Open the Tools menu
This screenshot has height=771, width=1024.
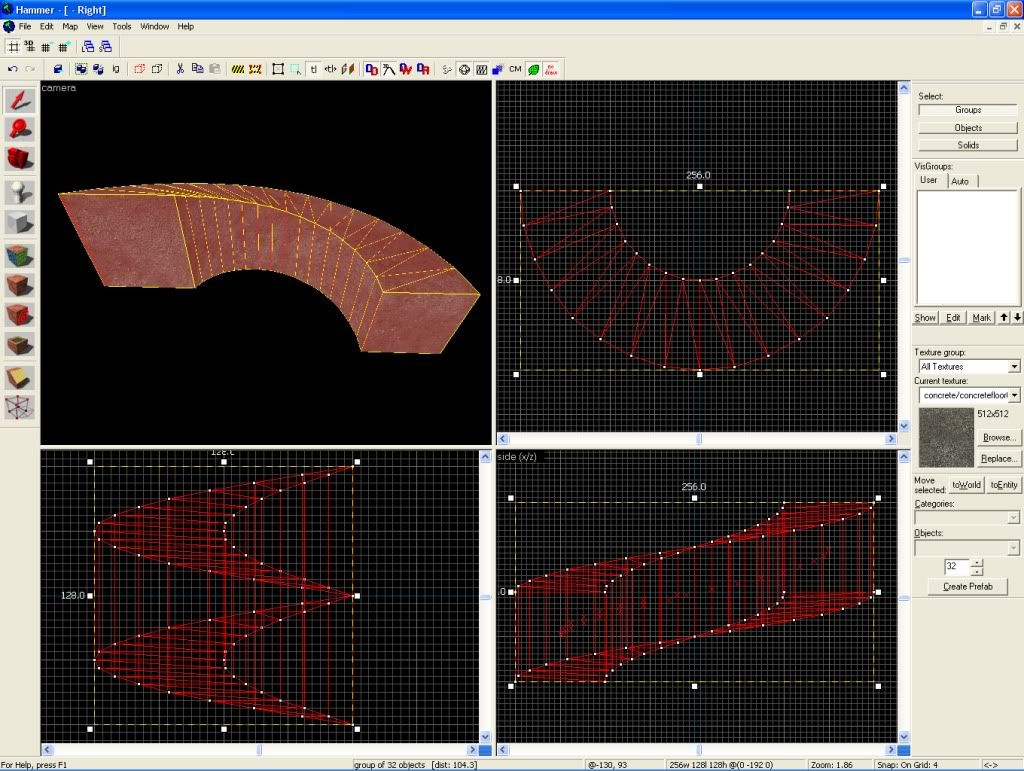pos(121,26)
